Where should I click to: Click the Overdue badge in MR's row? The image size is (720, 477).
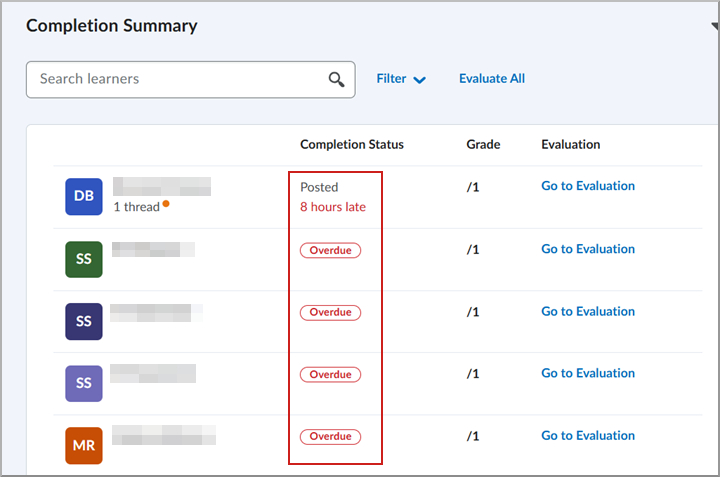[x=330, y=437]
